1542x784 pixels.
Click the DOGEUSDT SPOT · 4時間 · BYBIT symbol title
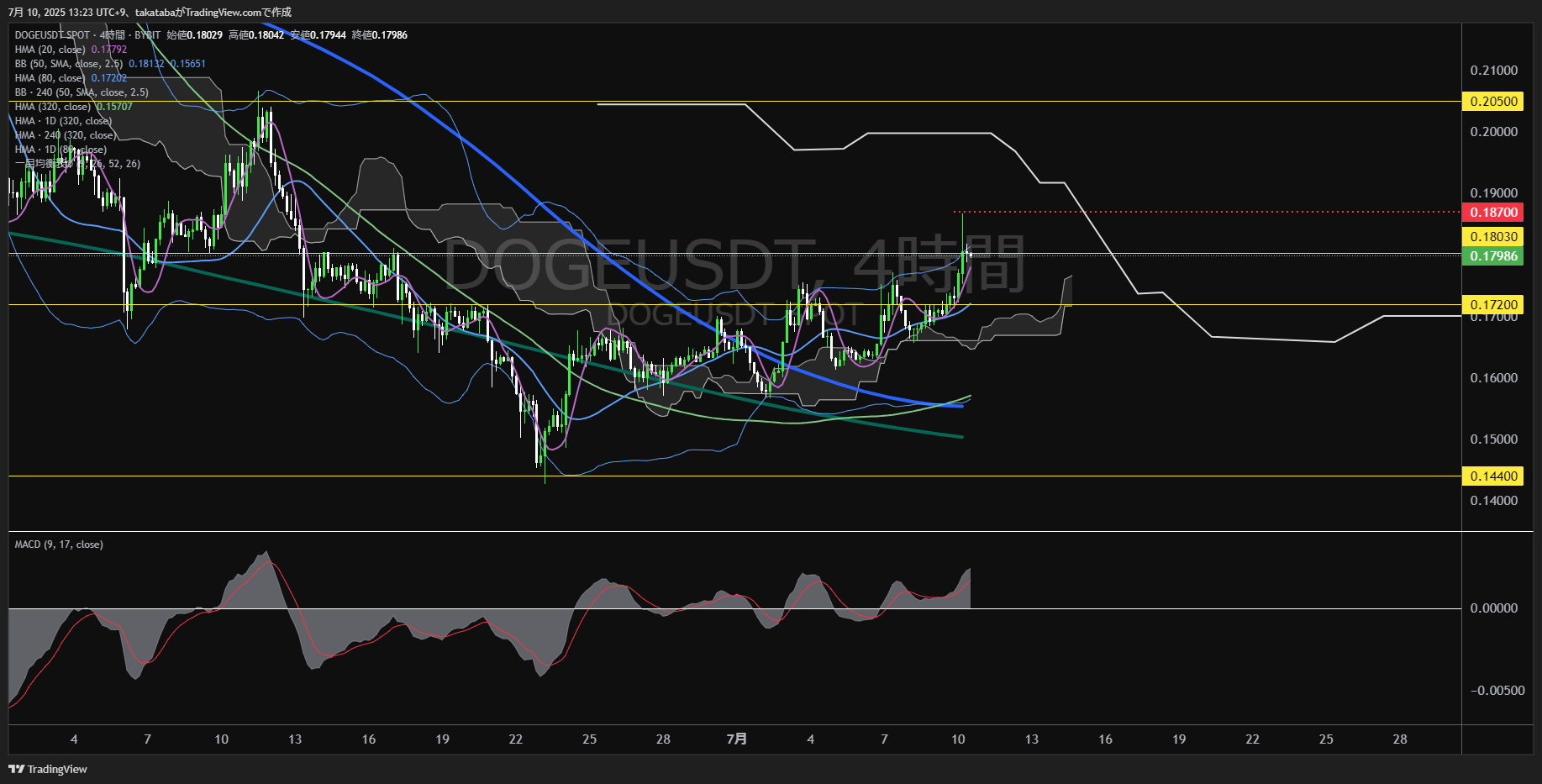[87, 35]
